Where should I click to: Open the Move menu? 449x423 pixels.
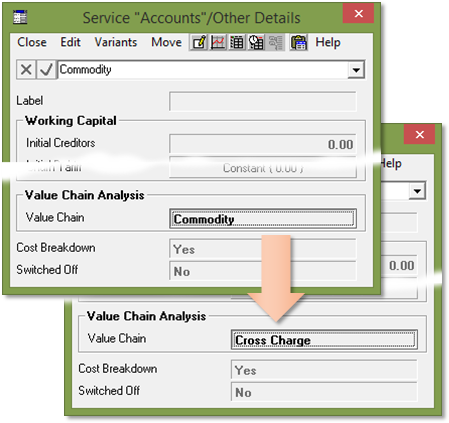166,42
